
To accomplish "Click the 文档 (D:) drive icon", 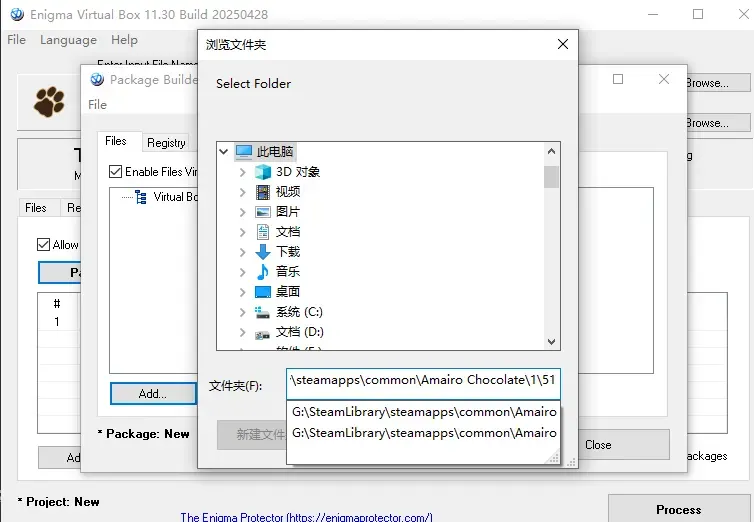I will [262, 334].
